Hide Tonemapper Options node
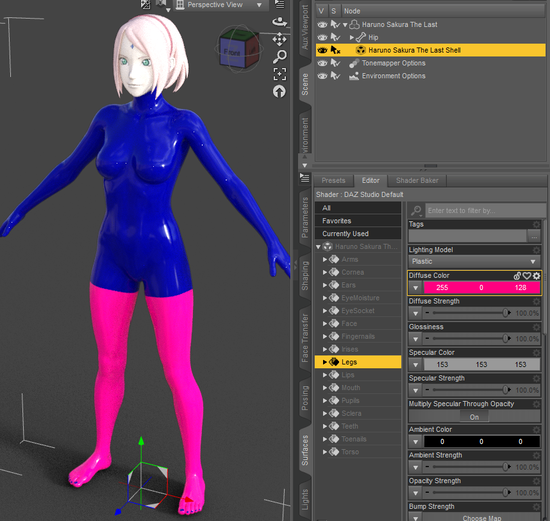Image resolution: width=550 pixels, height=521 pixels. click(322, 63)
